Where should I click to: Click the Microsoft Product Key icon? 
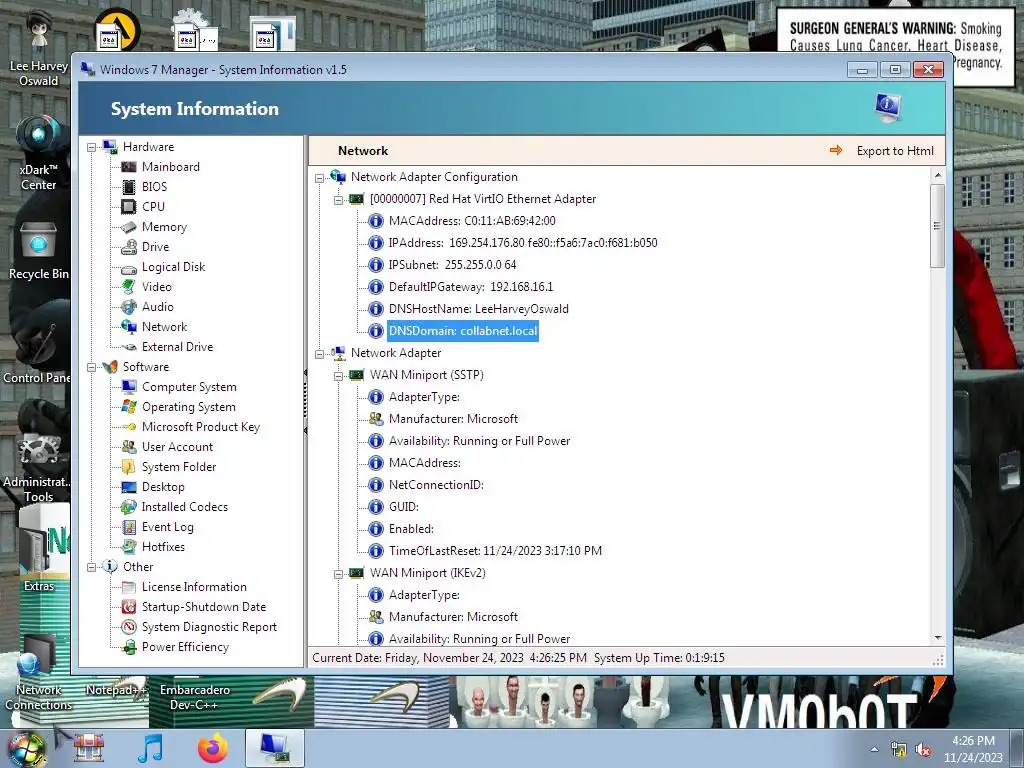tap(129, 427)
